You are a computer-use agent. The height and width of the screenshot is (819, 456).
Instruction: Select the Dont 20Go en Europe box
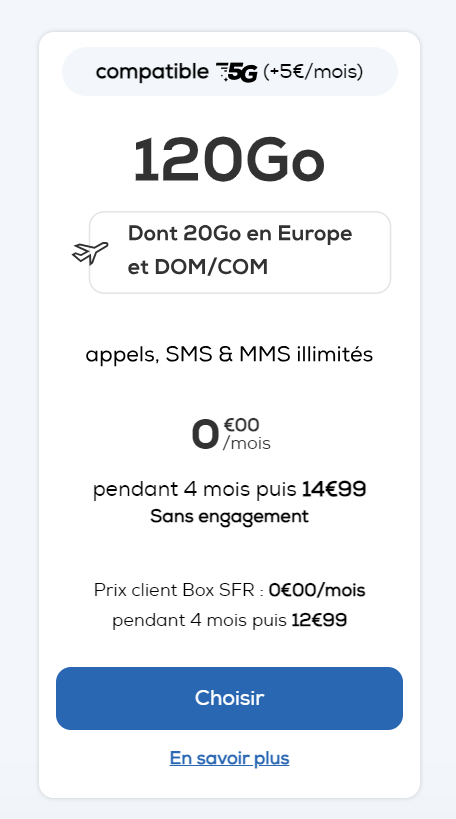(240, 252)
